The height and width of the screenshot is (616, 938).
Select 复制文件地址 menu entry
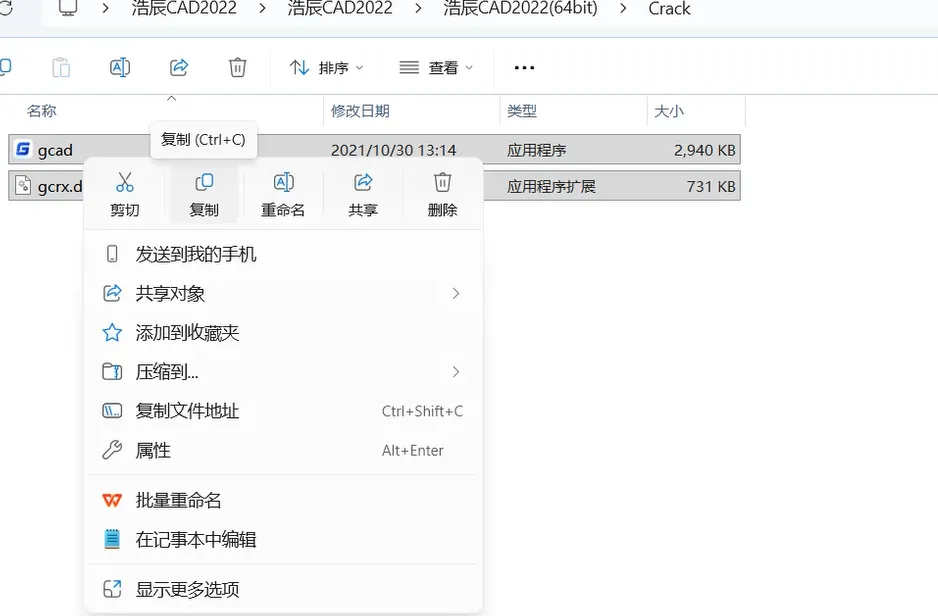click(283, 411)
